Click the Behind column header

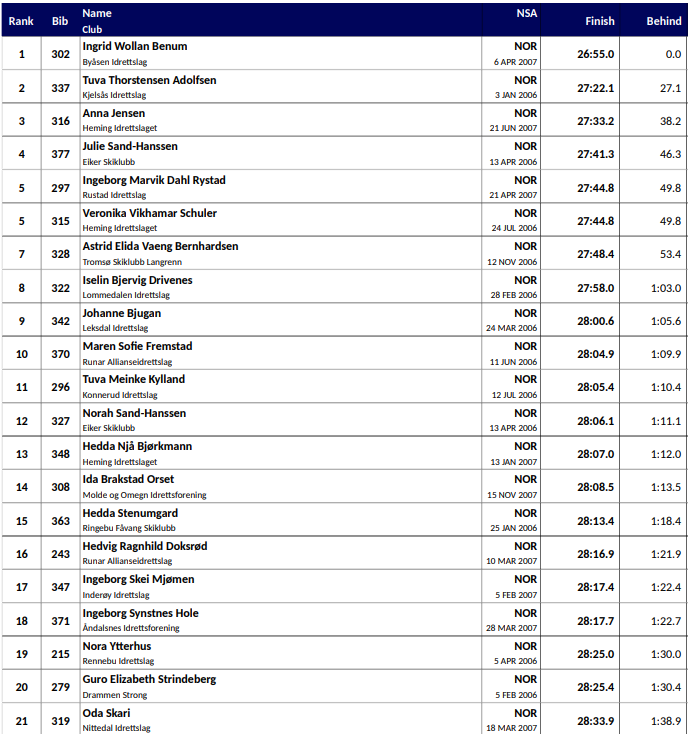[x=663, y=21]
